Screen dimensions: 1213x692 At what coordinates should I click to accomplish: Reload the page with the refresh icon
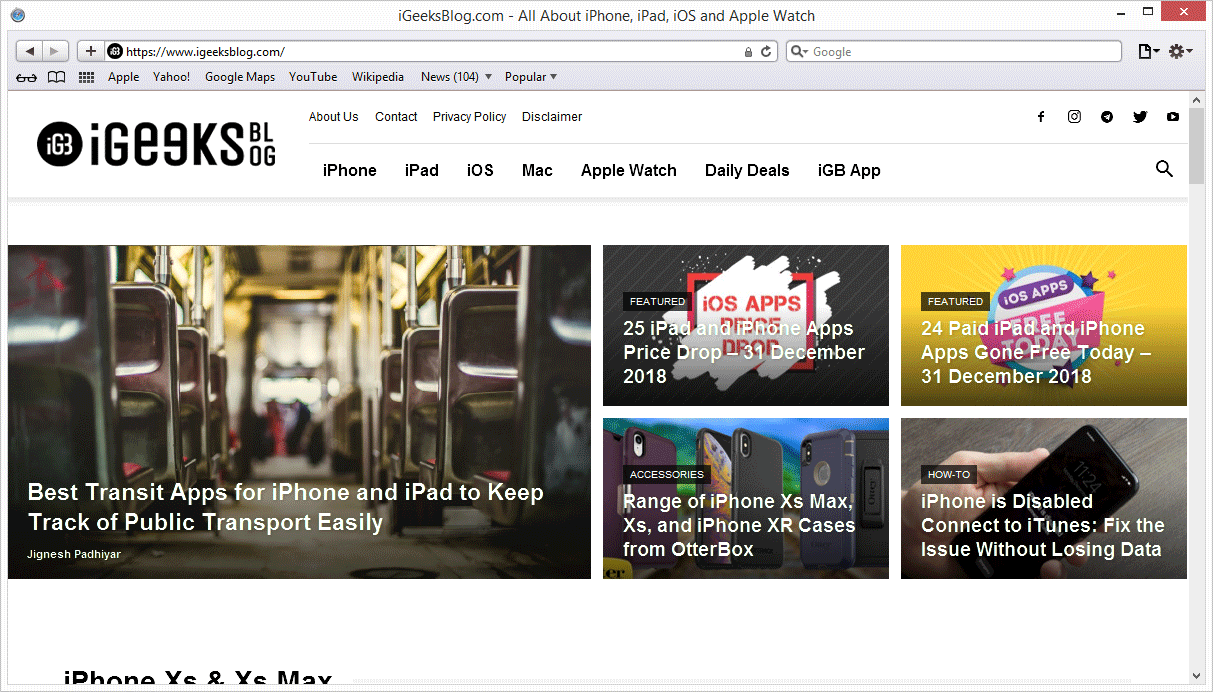pos(767,51)
